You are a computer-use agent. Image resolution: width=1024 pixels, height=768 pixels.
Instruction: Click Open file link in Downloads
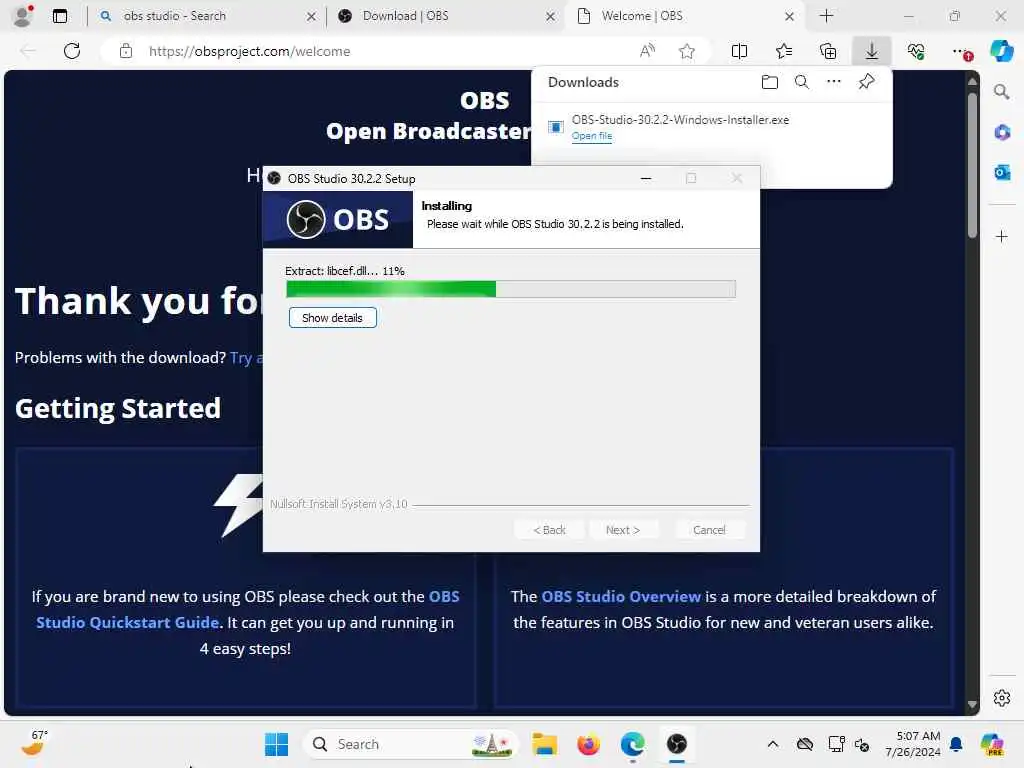(592, 136)
